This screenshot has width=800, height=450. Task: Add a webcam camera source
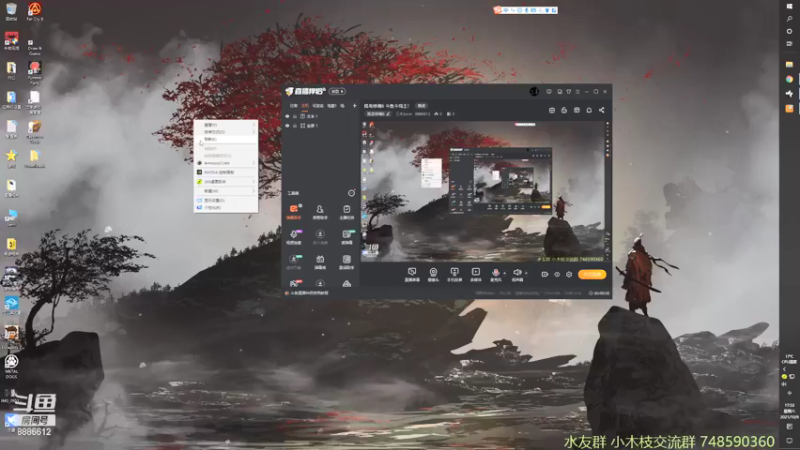(433, 274)
